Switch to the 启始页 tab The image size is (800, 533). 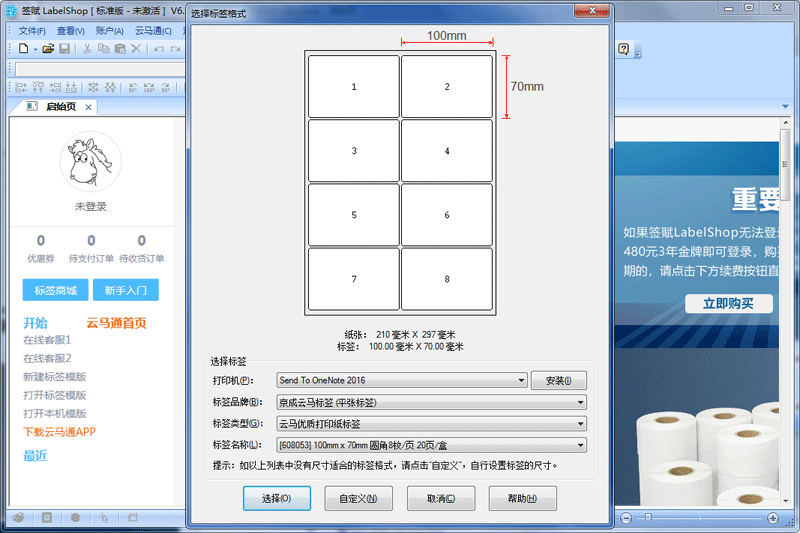tap(61, 107)
